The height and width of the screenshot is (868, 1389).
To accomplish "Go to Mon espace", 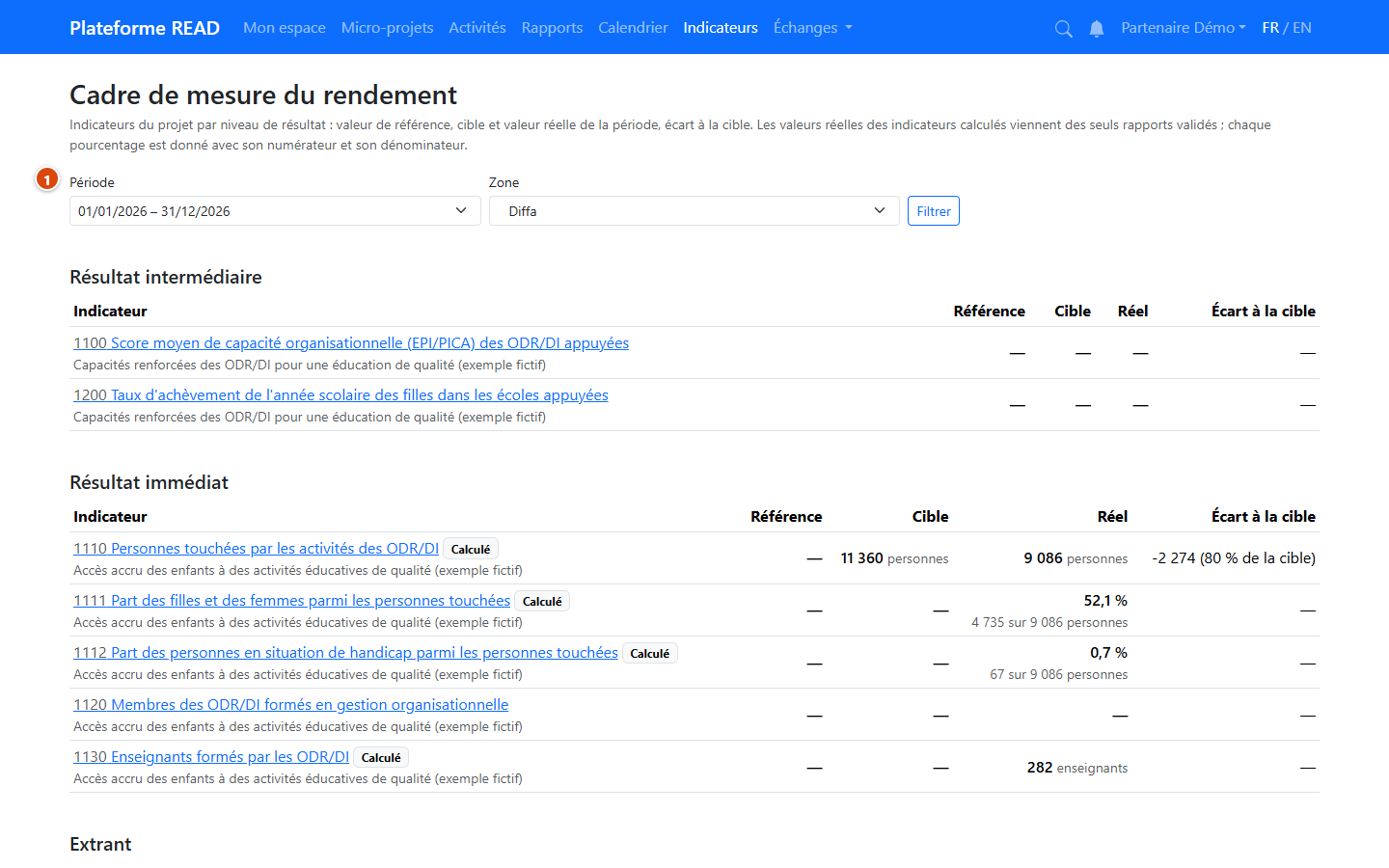I will click(x=285, y=28).
